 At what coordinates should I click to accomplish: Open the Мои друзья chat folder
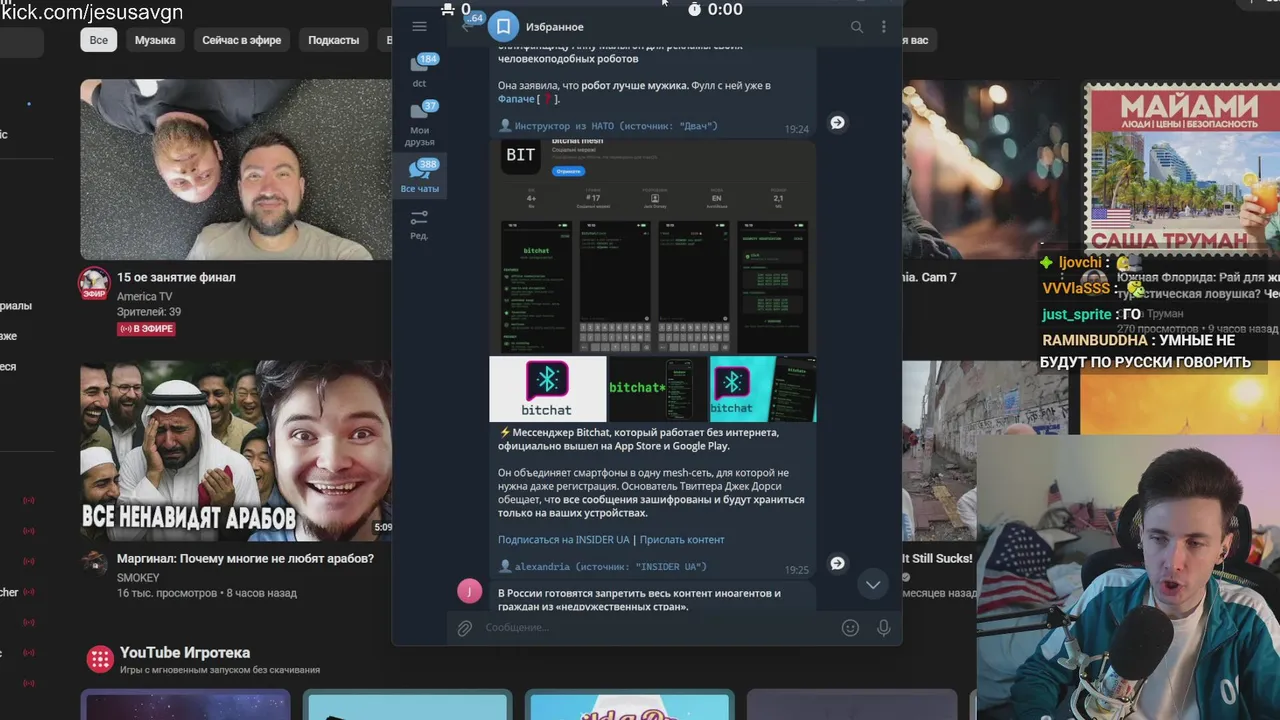click(420, 124)
